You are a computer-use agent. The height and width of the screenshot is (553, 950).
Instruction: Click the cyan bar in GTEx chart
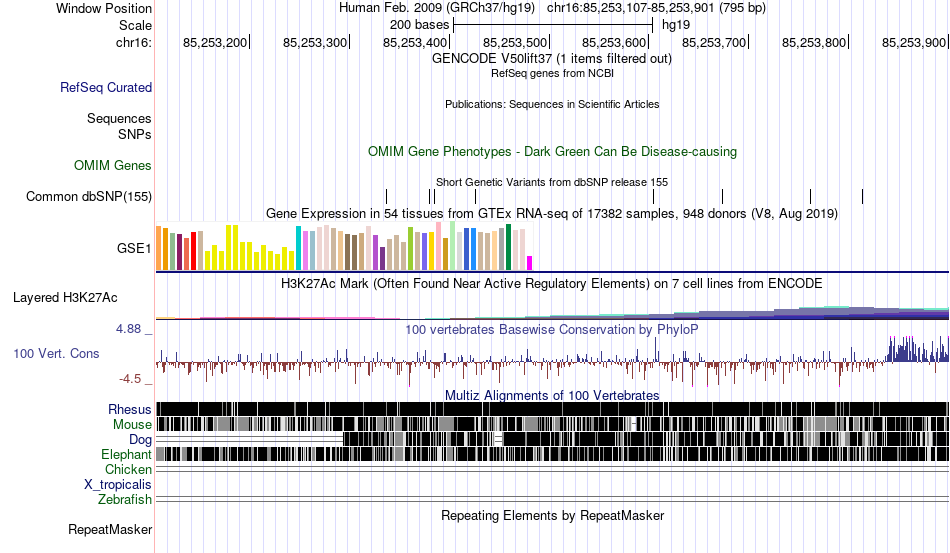[x=298, y=248]
